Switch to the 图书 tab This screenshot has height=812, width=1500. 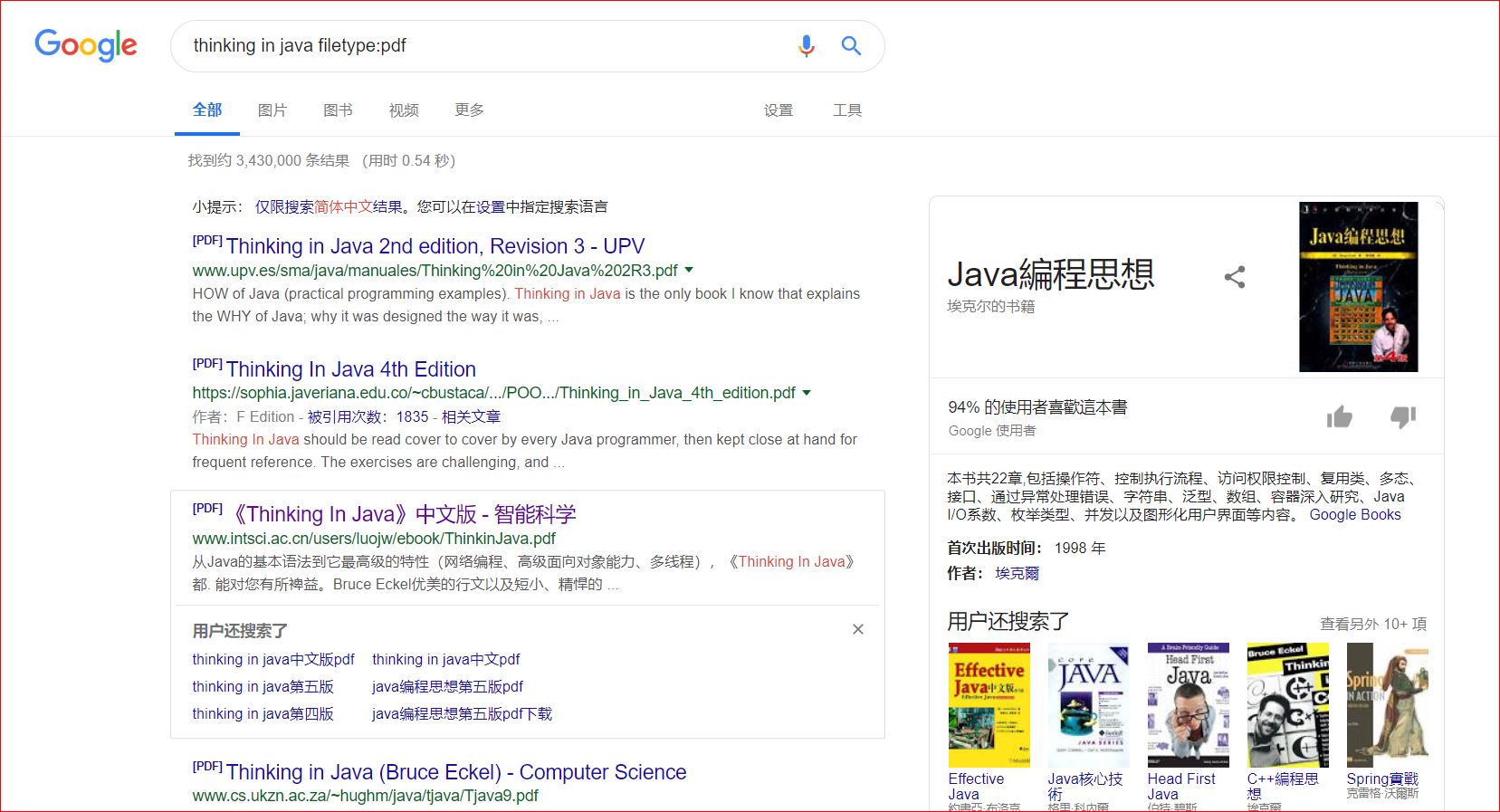tap(338, 110)
